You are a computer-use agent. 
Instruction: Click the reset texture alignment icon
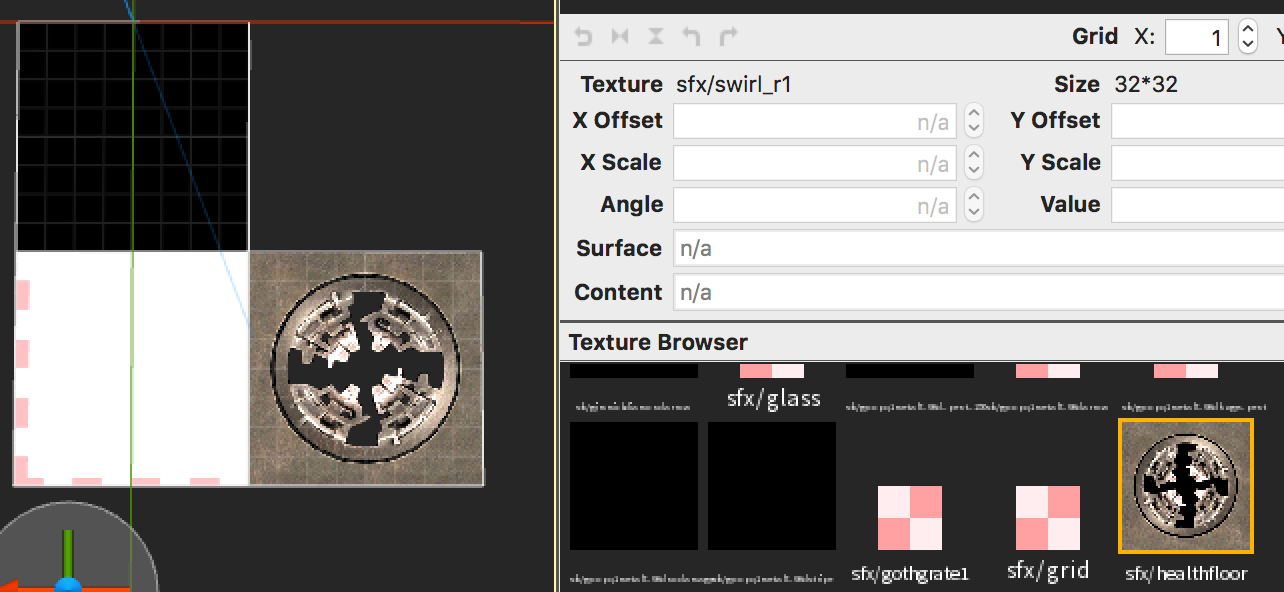(582, 36)
